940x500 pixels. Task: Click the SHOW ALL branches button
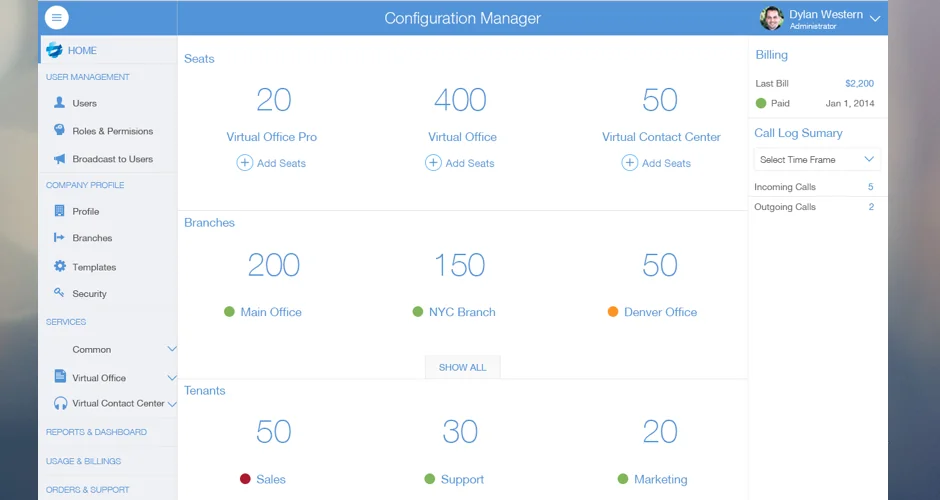(462, 367)
